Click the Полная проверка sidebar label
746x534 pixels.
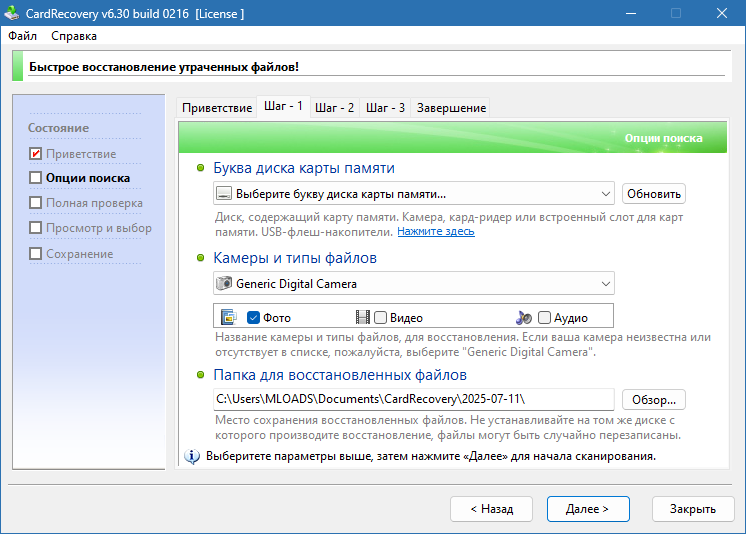click(x=94, y=203)
